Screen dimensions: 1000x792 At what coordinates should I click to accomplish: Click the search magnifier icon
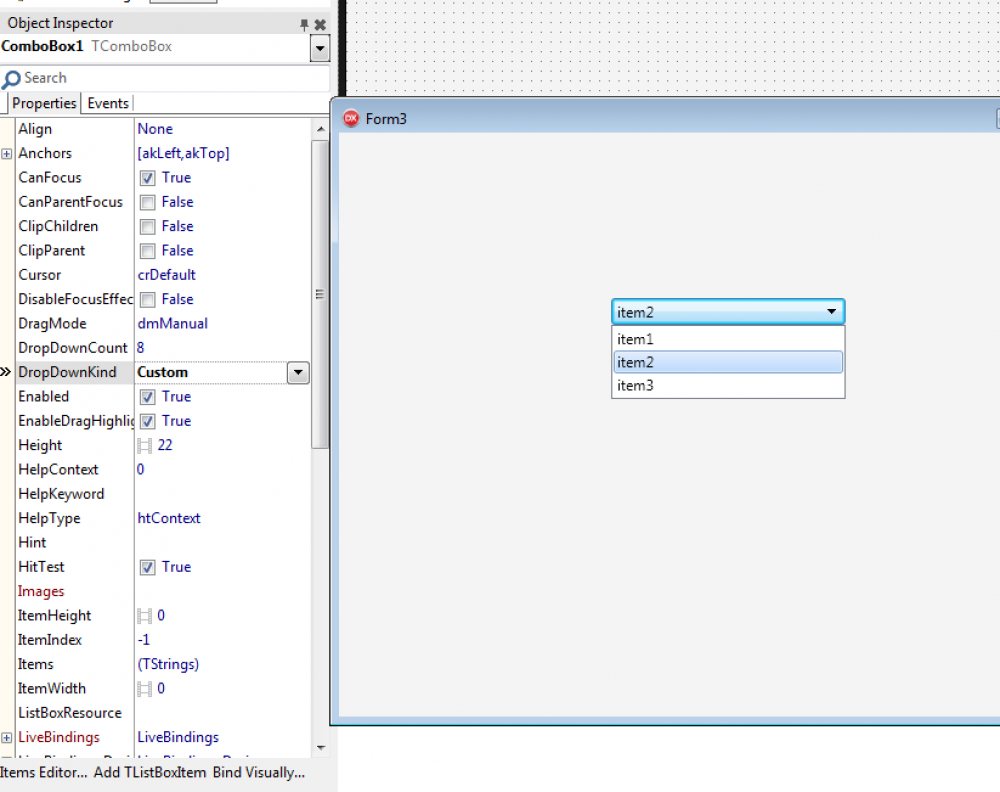click(x=11, y=79)
